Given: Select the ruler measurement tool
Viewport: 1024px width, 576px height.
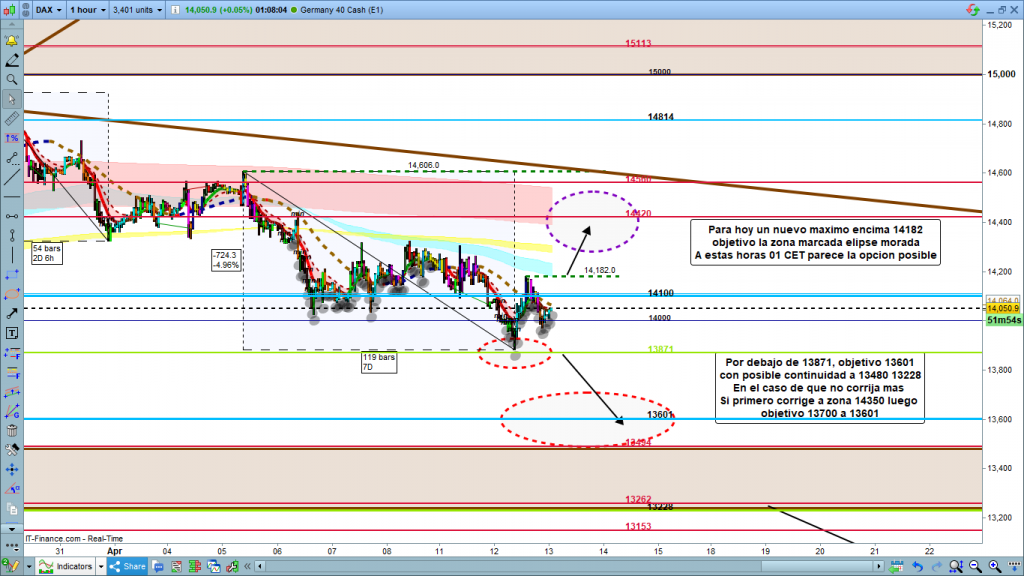Looking at the screenshot, I should point(11,118).
